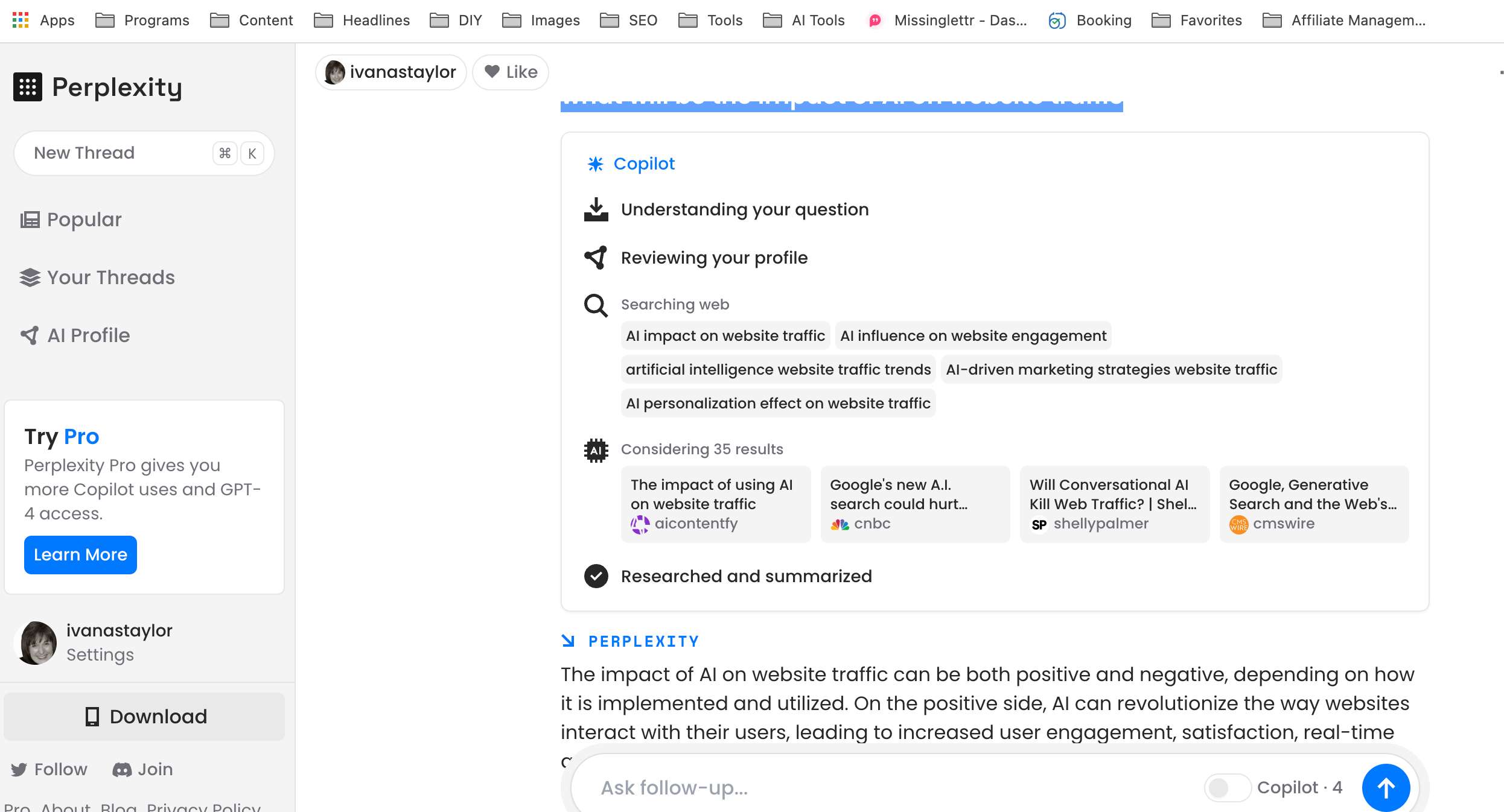Submit with the blue arrow button
This screenshot has width=1504, height=812.
pos(1386,787)
